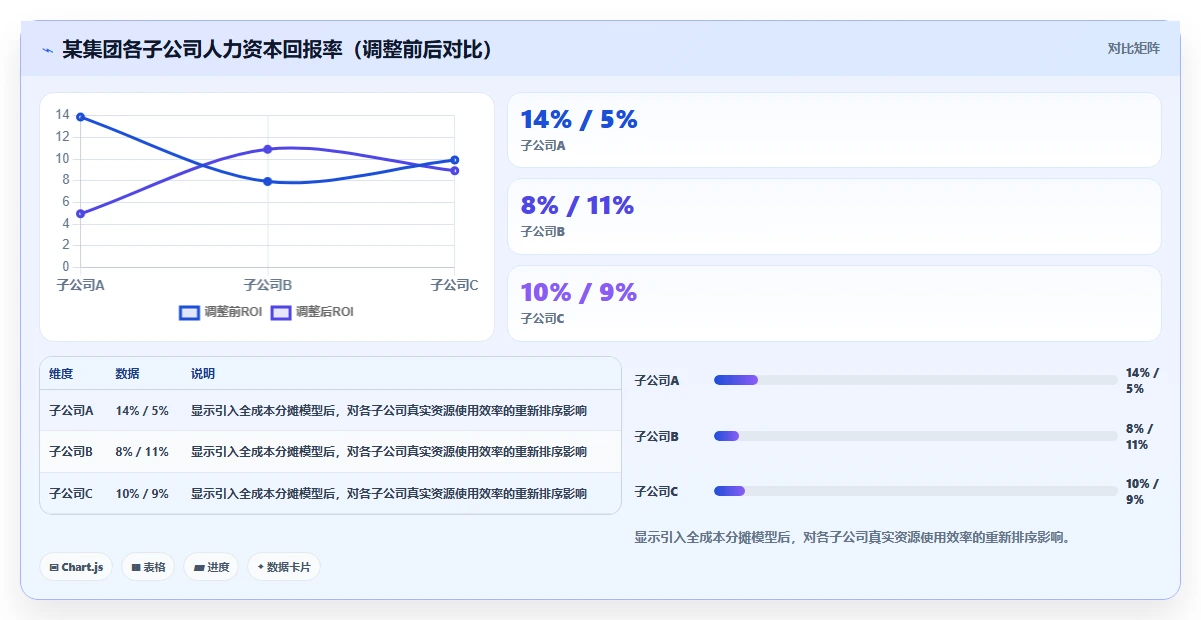Click the 调整后ROI point at 子公司C (9)

(x=454, y=170)
